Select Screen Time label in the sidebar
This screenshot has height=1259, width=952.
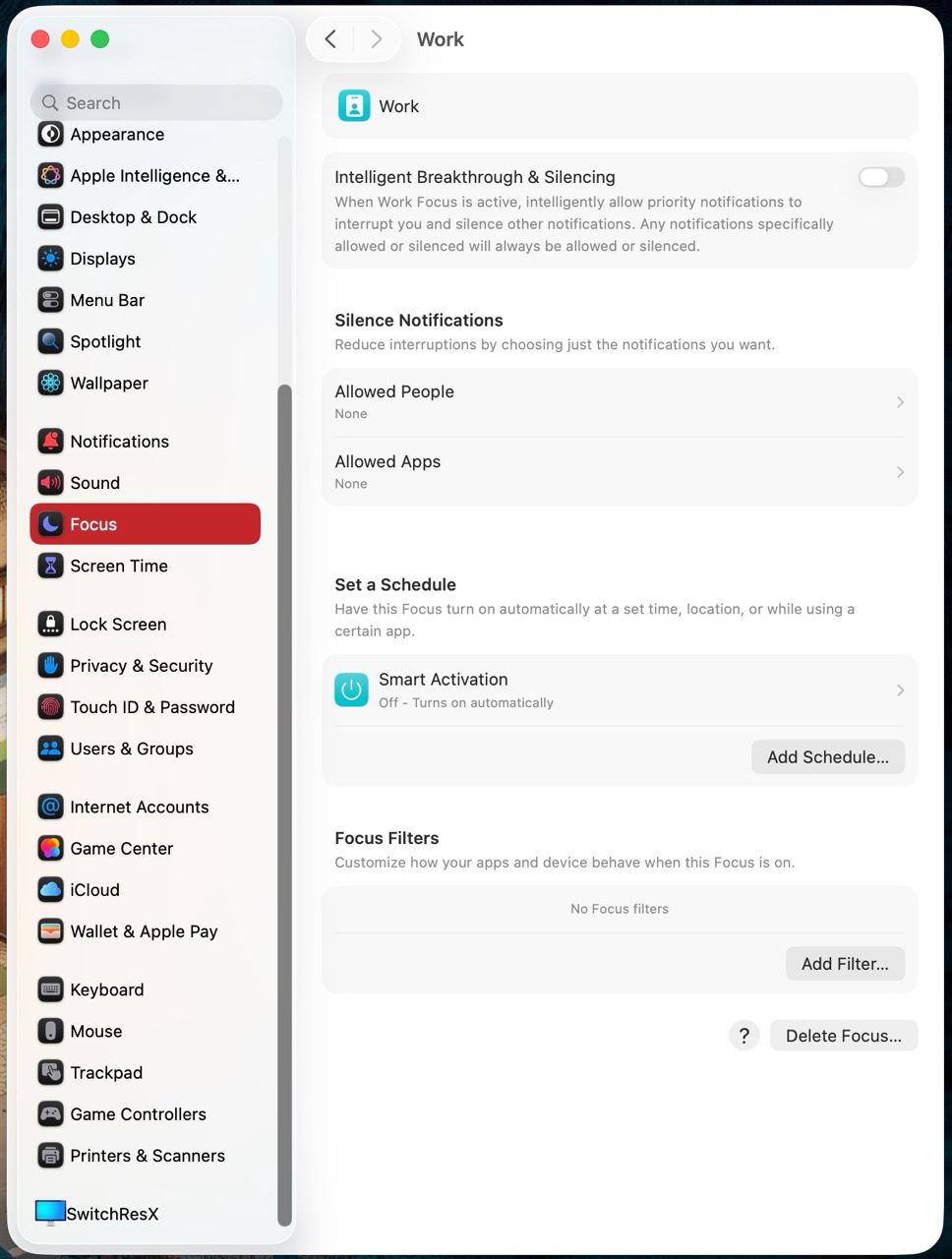click(x=119, y=565)
